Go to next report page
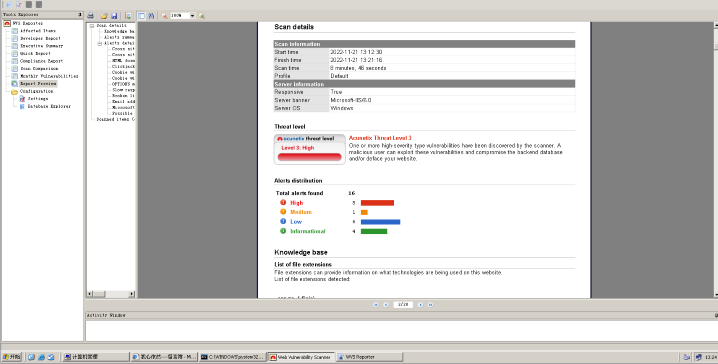 420,304
